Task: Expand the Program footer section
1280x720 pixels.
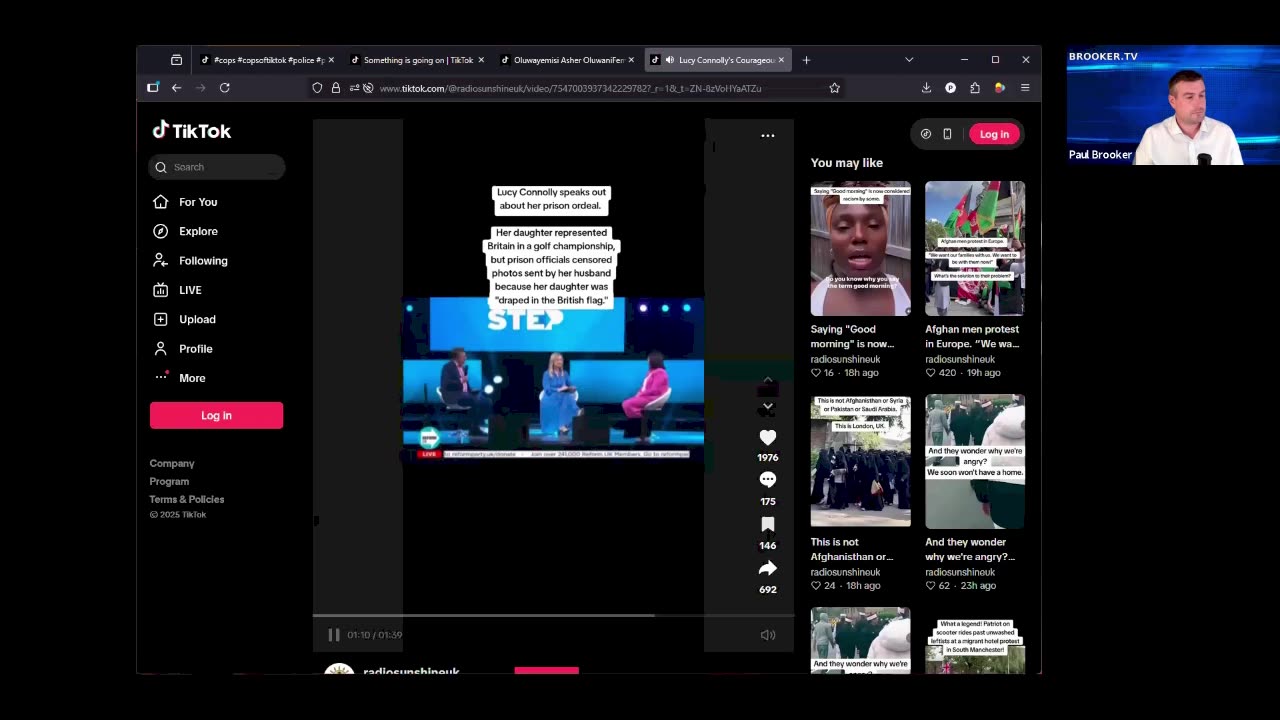Action: click(x=169, y=481)
